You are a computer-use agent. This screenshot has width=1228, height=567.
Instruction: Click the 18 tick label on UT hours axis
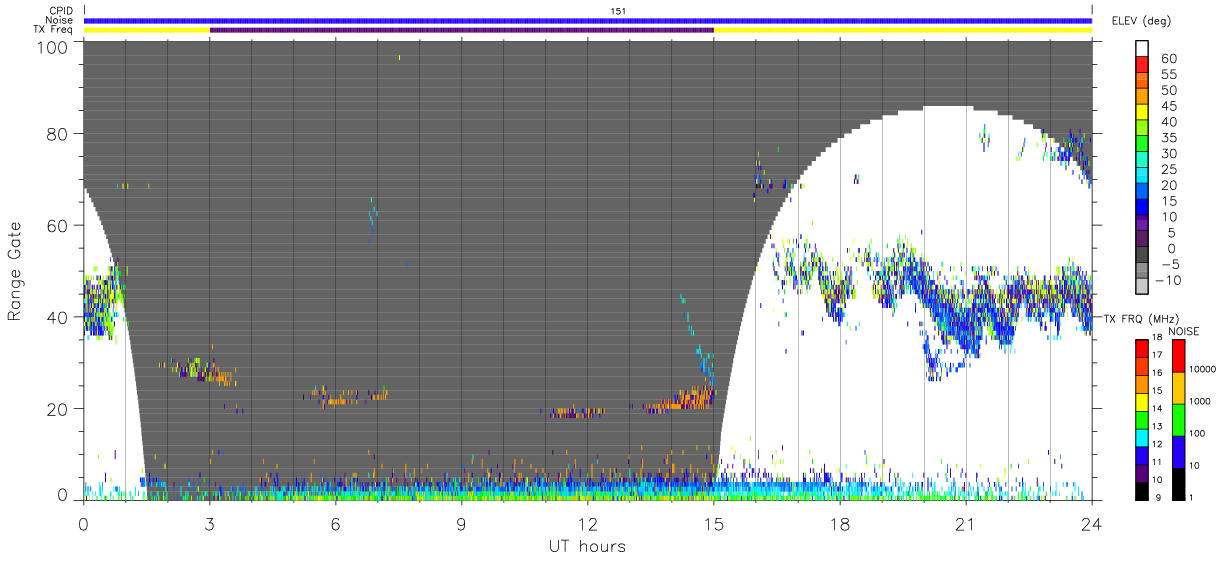tap(840, 523)
